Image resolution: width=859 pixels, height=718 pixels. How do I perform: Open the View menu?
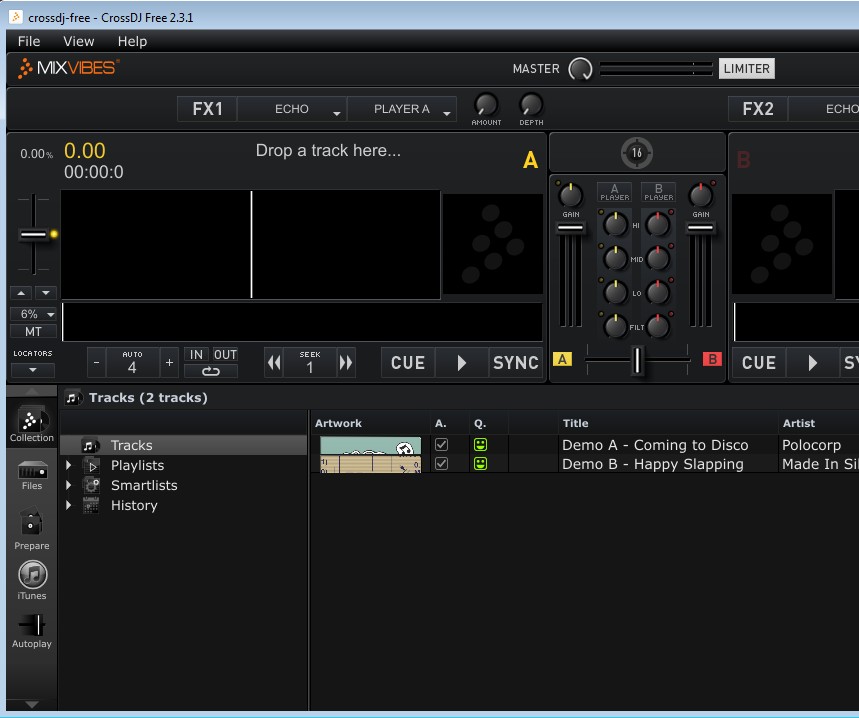(78, 41)
